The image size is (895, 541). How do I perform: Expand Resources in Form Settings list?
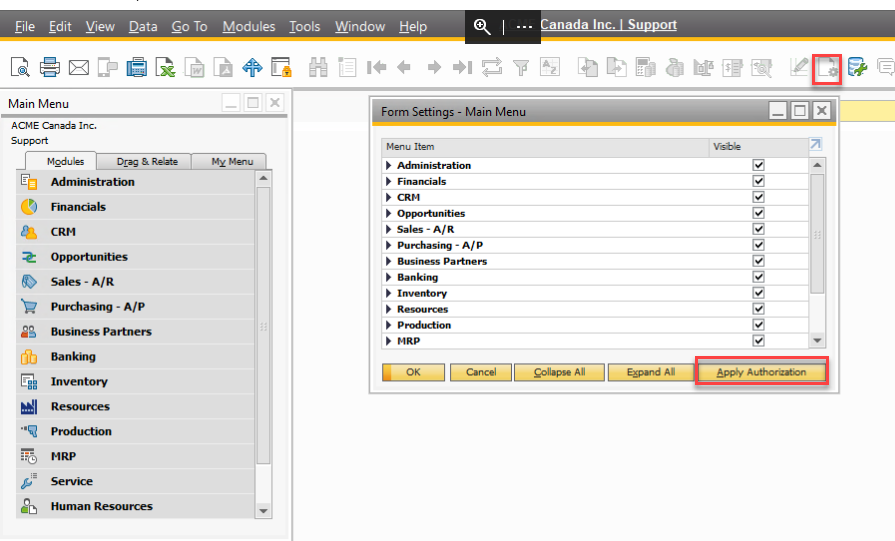point(389,309)
